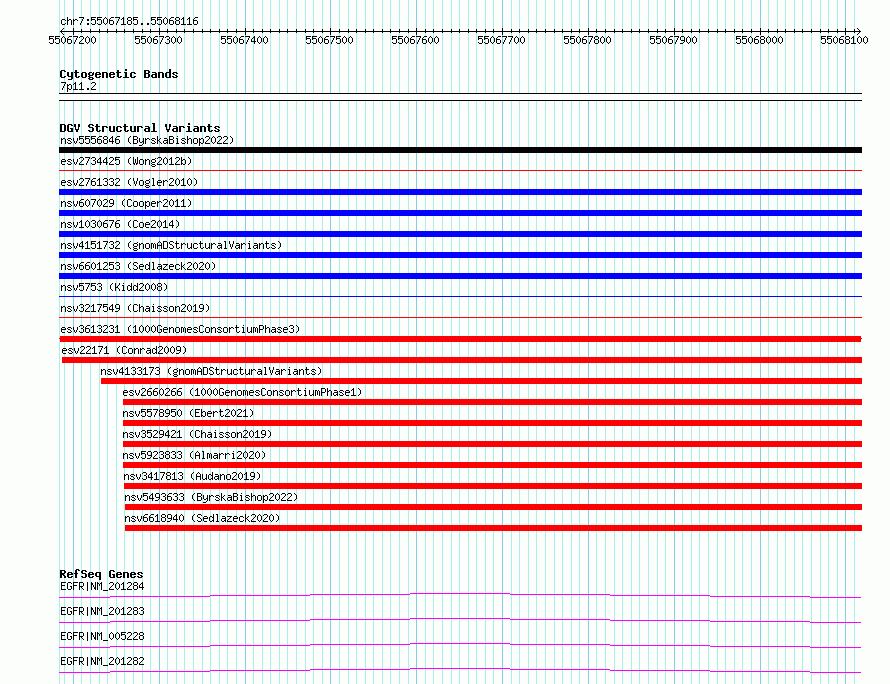Click ruler position 55068100
The image size is (890, 684).
845,40
